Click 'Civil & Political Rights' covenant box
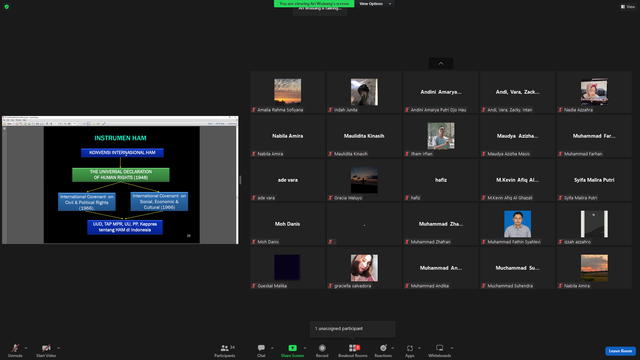 87,202
